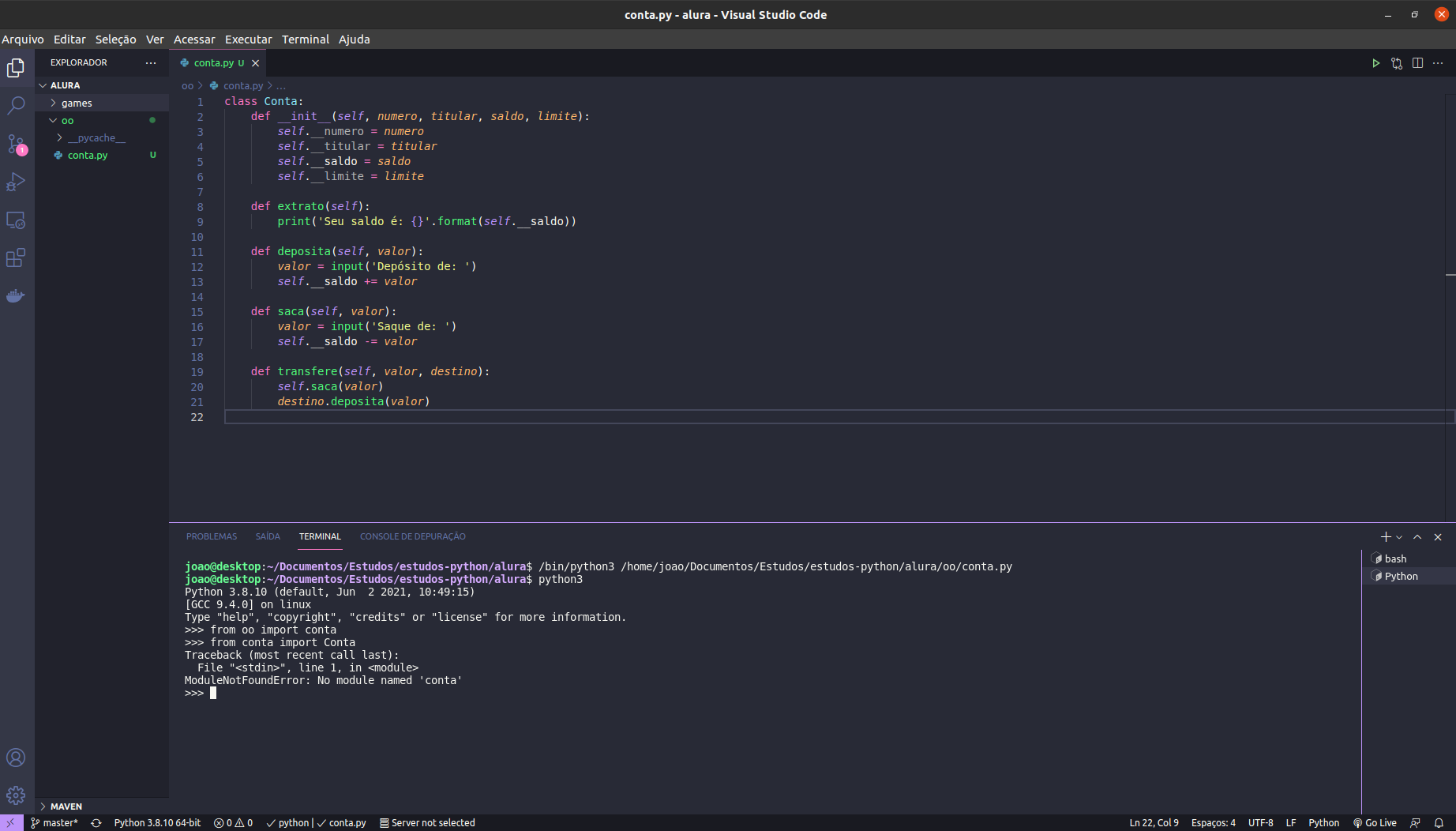Open the feedback icon in status bar

(1415, 822)
